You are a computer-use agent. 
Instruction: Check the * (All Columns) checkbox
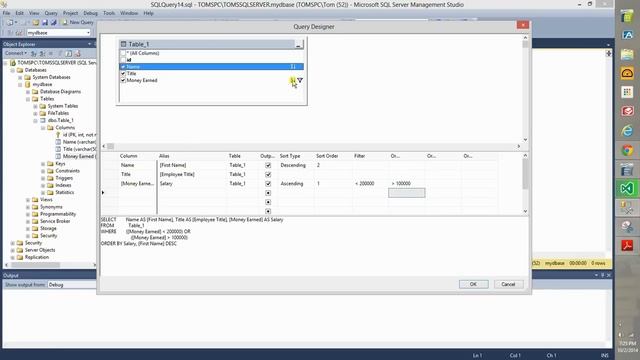pos(123,53)
